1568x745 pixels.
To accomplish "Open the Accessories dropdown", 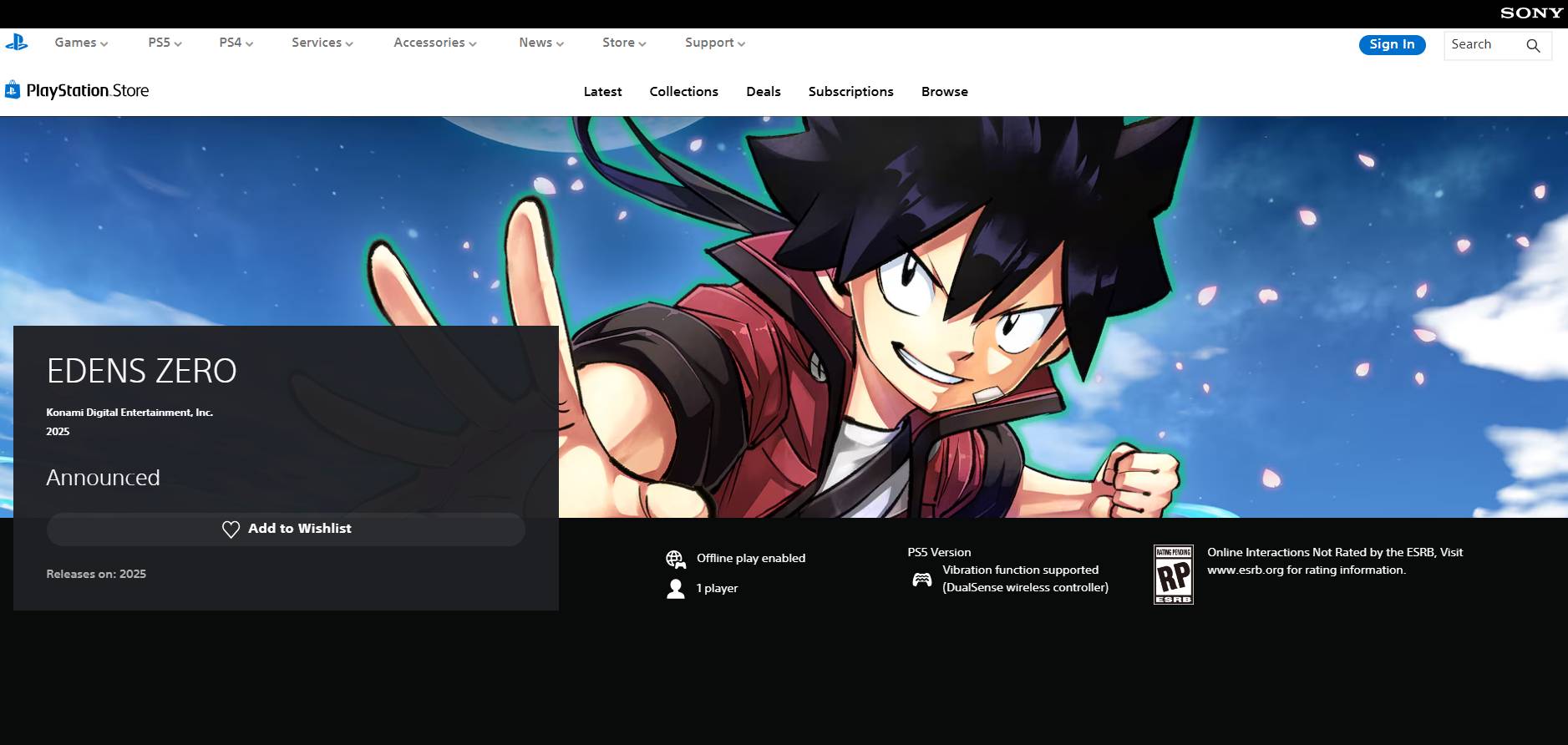I will tap(434, 43).
